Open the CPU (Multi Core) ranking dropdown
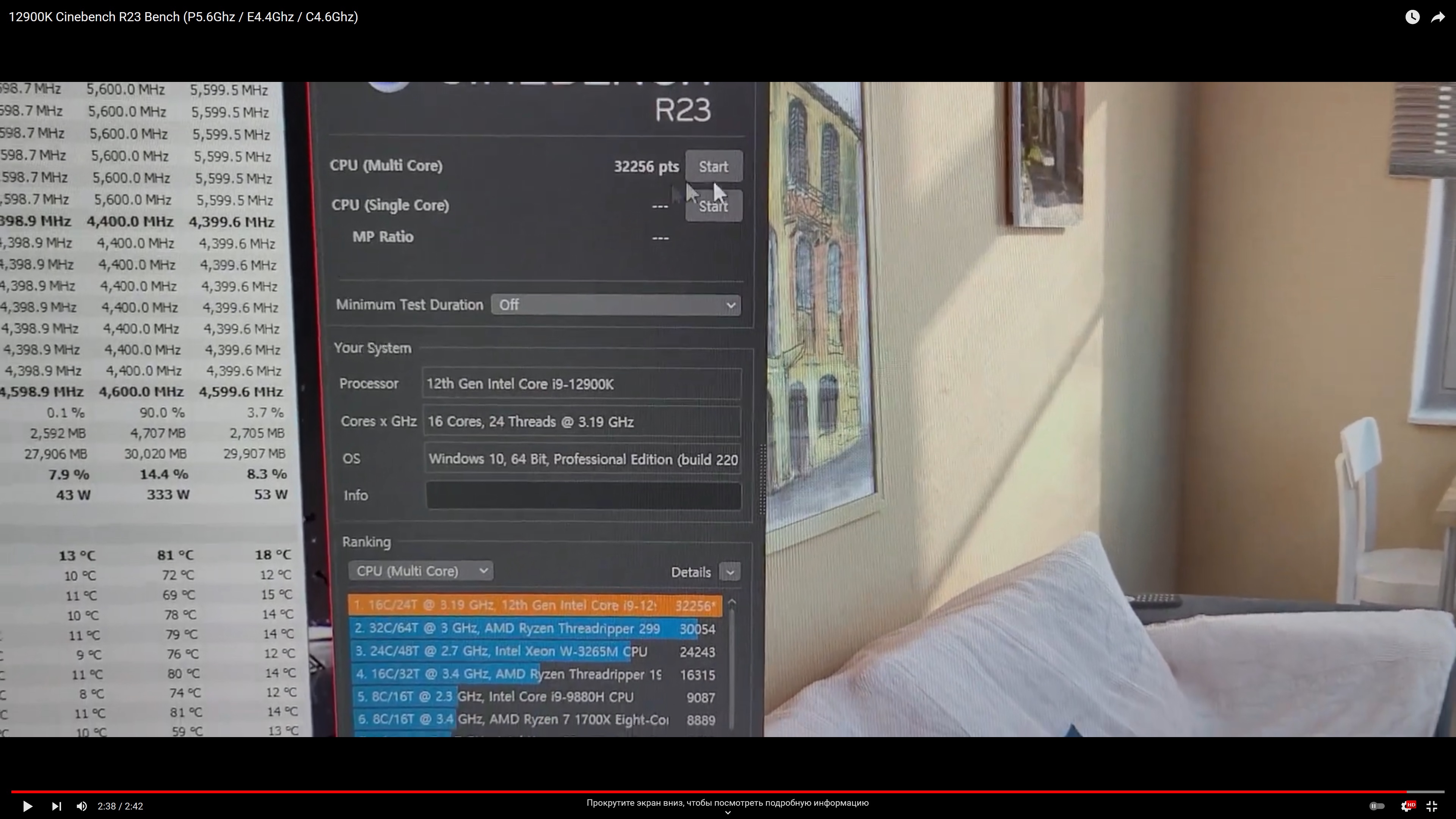 420,571
